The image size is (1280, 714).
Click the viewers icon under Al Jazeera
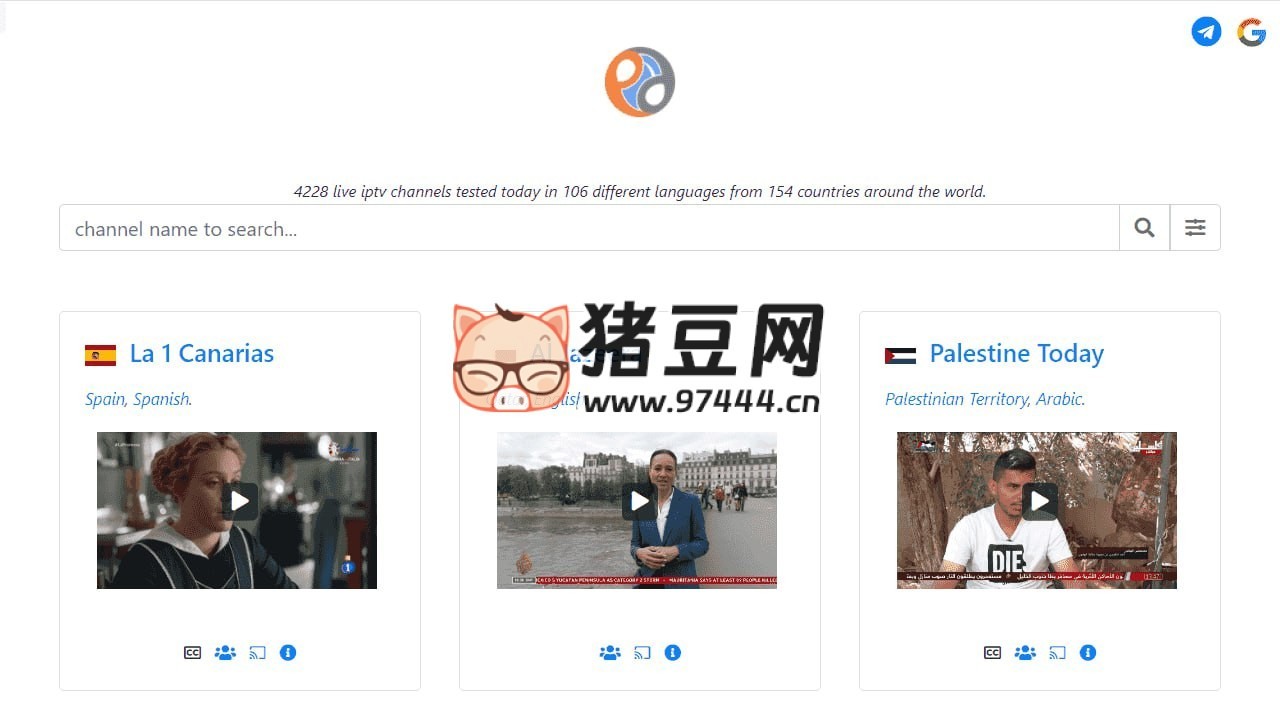(610, 652)
